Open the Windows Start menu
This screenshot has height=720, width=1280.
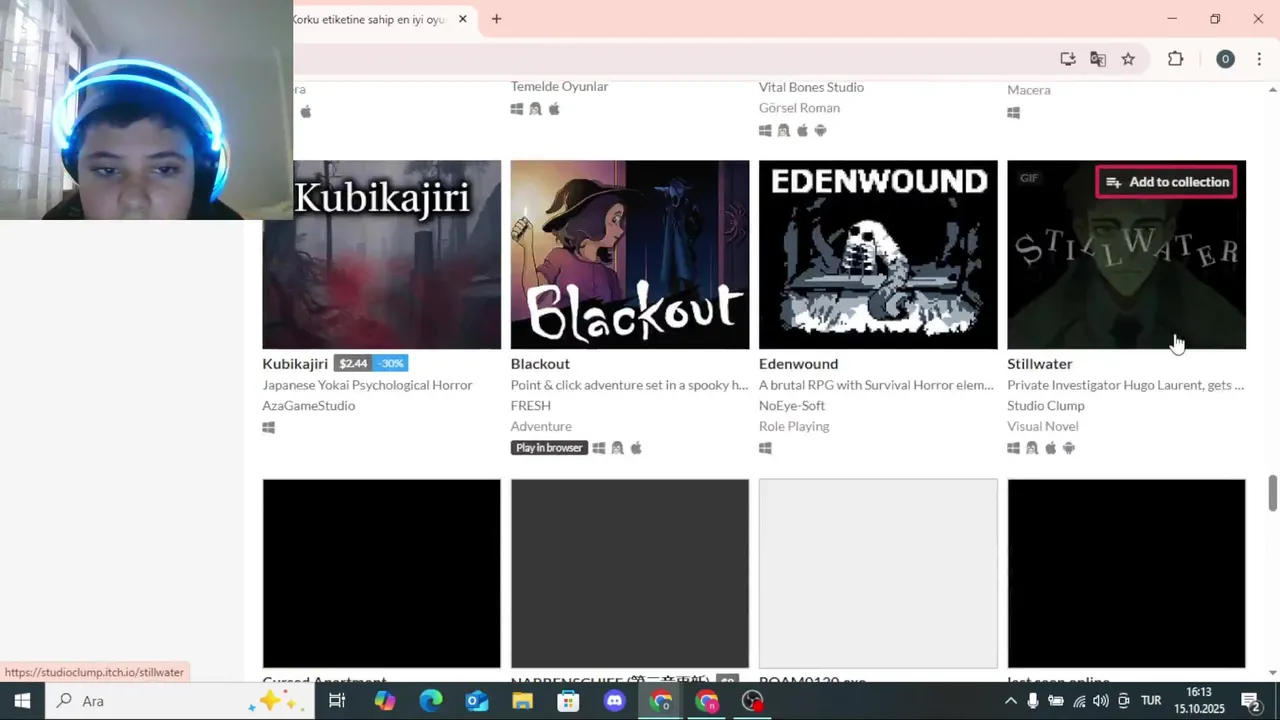[x=22, y=701]
